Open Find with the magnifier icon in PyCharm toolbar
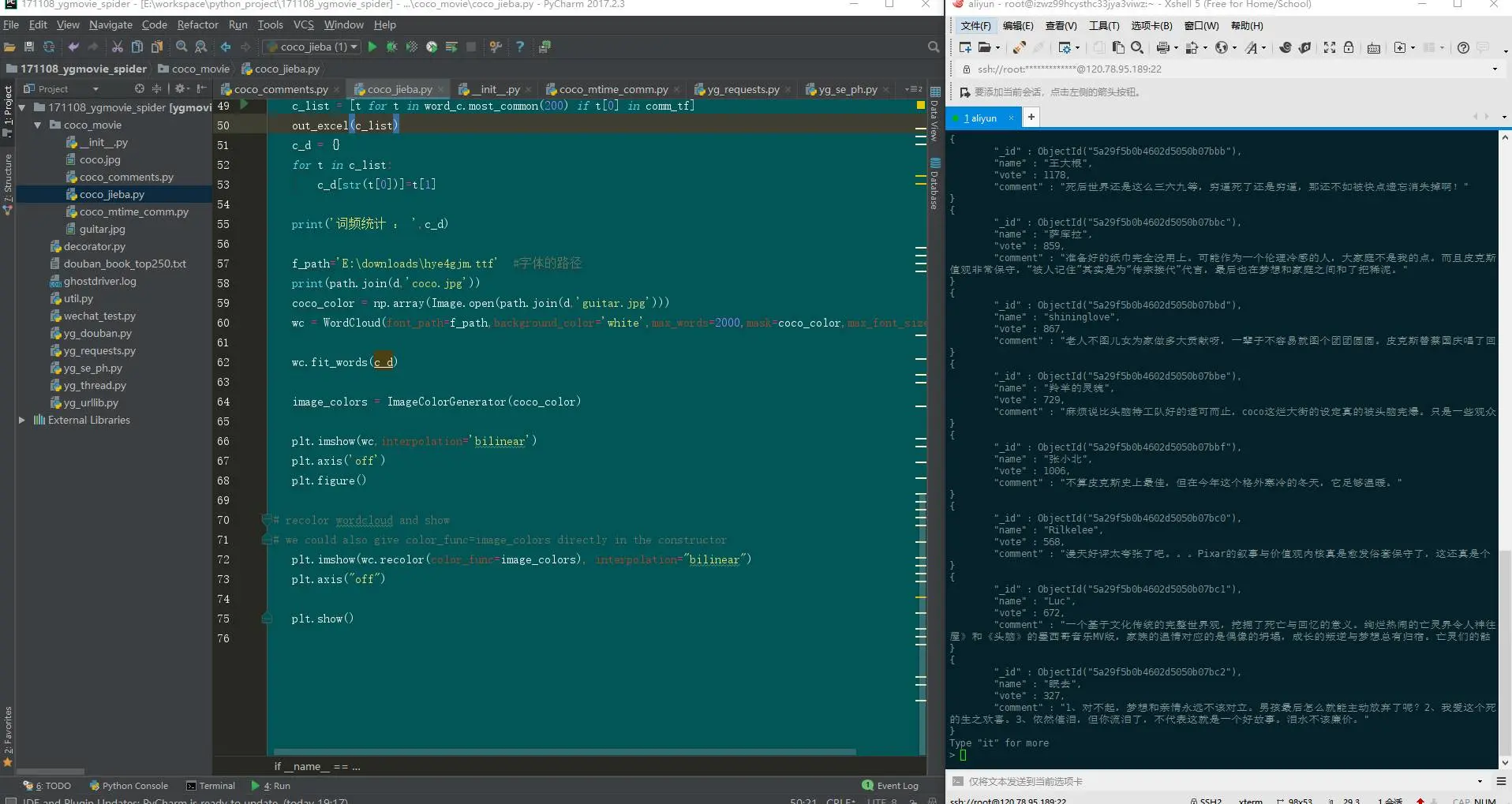 click(x=182, y=47)
